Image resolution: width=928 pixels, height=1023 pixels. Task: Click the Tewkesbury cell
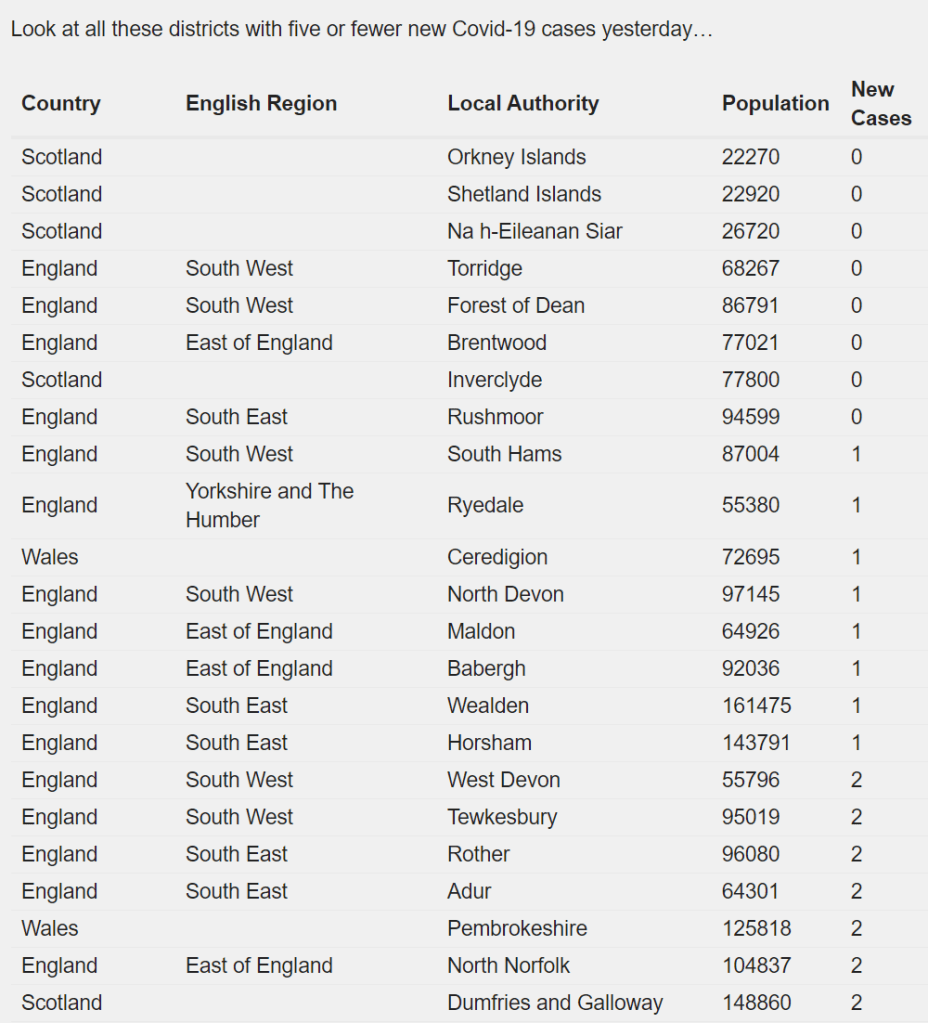[502, 816]
